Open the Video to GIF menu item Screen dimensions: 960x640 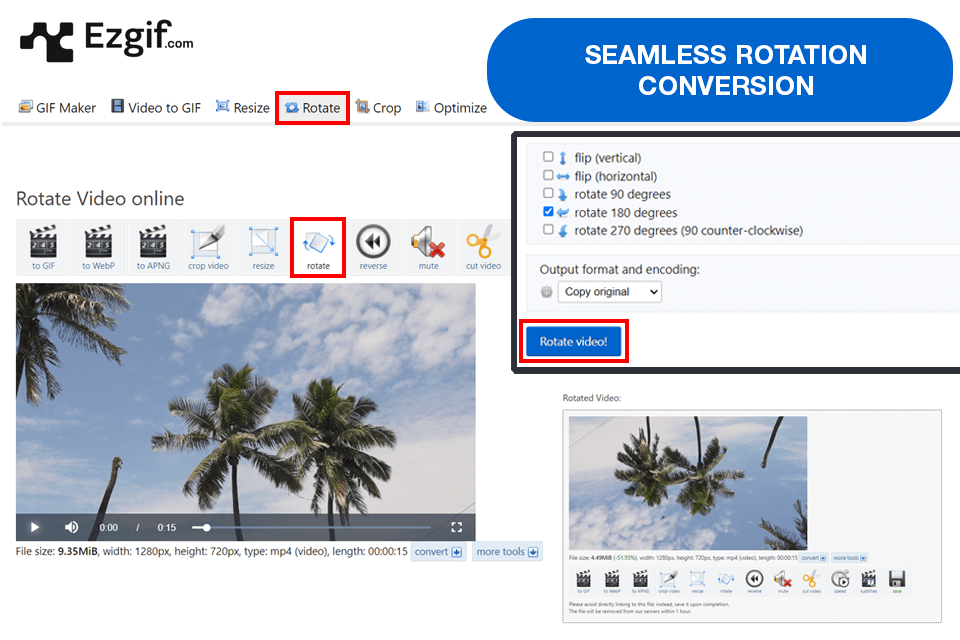[x=156, y=108]
